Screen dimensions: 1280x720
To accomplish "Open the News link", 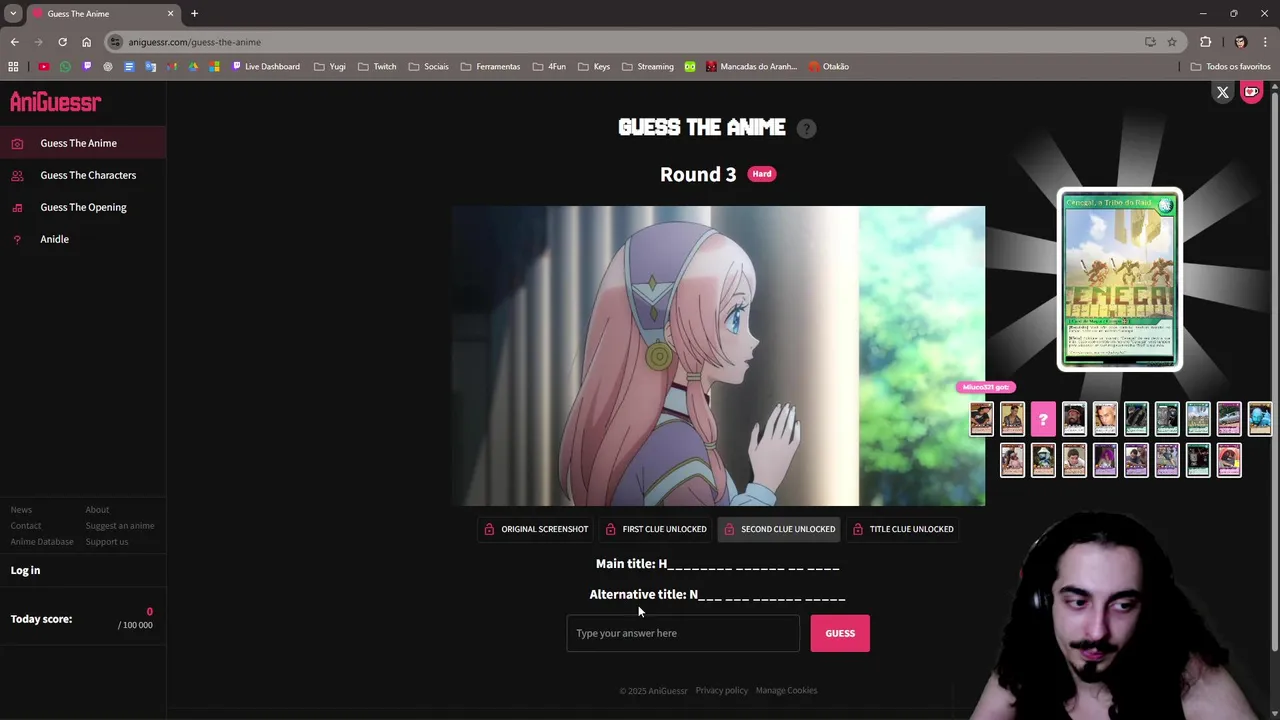I will coord(21,510).
